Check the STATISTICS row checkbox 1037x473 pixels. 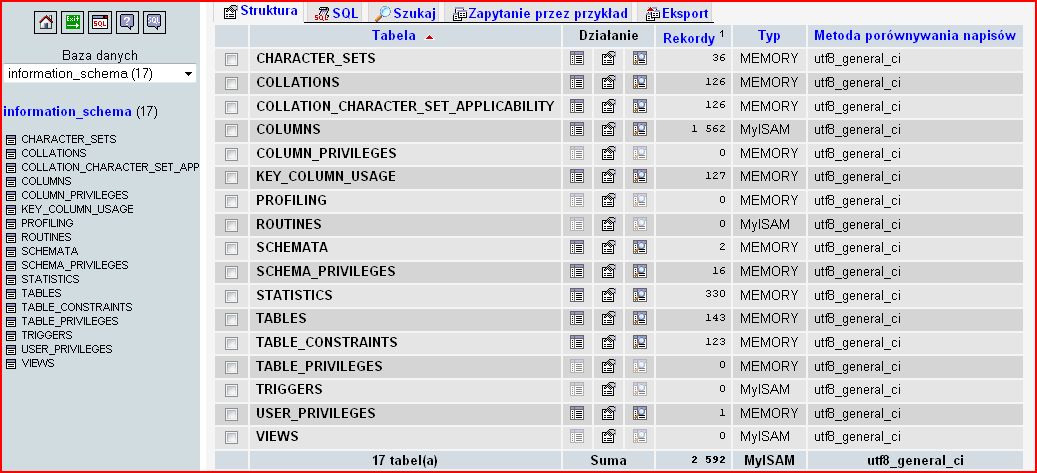coord(231,296)
